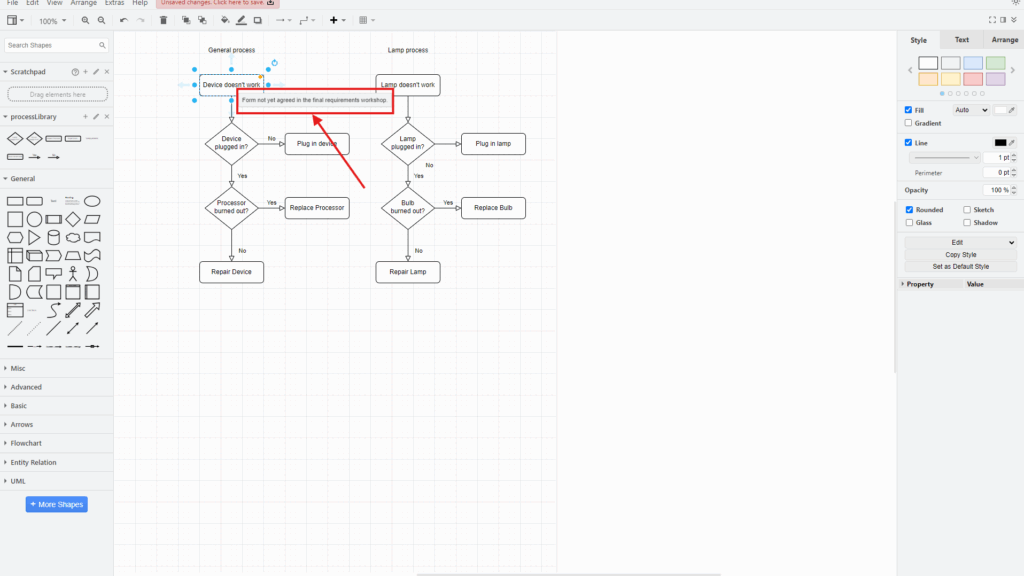1024x576 pixels.
Task: Enable the Gradient checkbox
Action: point(908,122)
